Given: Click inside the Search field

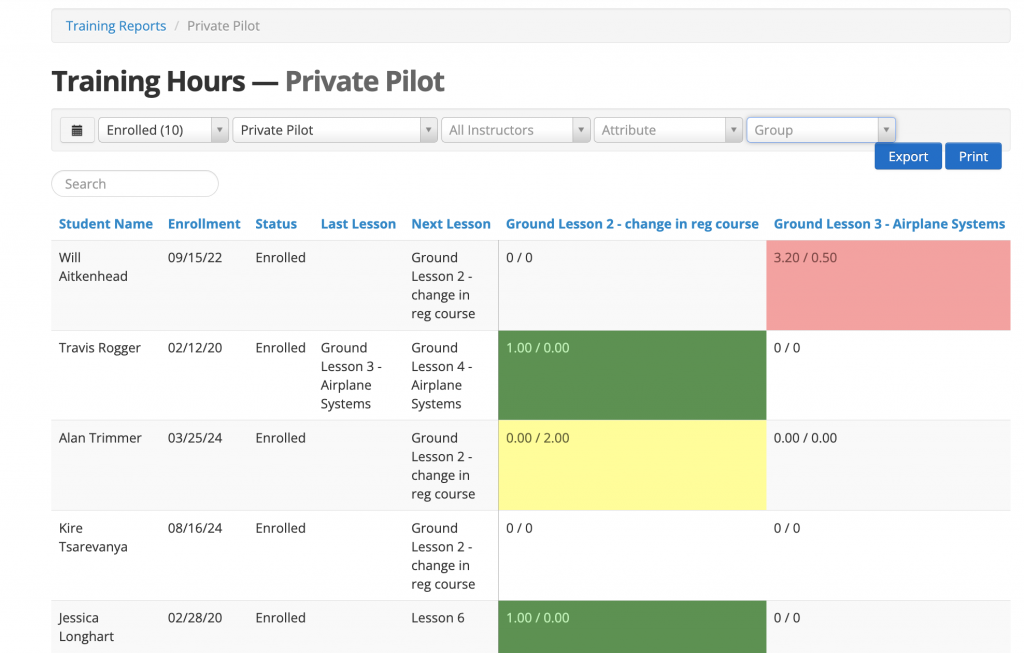Looking at the screenshot, I should click(x=134, y=183).
